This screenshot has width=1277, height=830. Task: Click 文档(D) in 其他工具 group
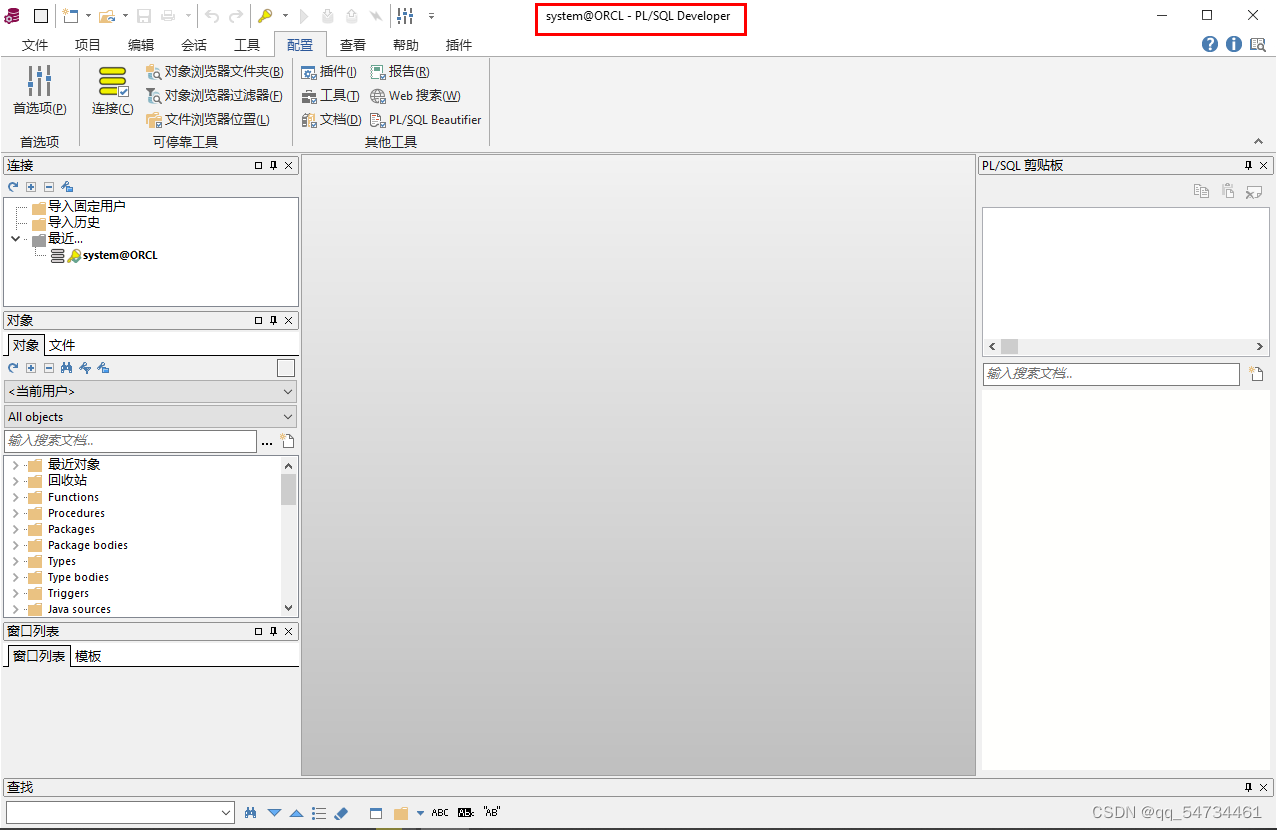(x=331, y=119)
